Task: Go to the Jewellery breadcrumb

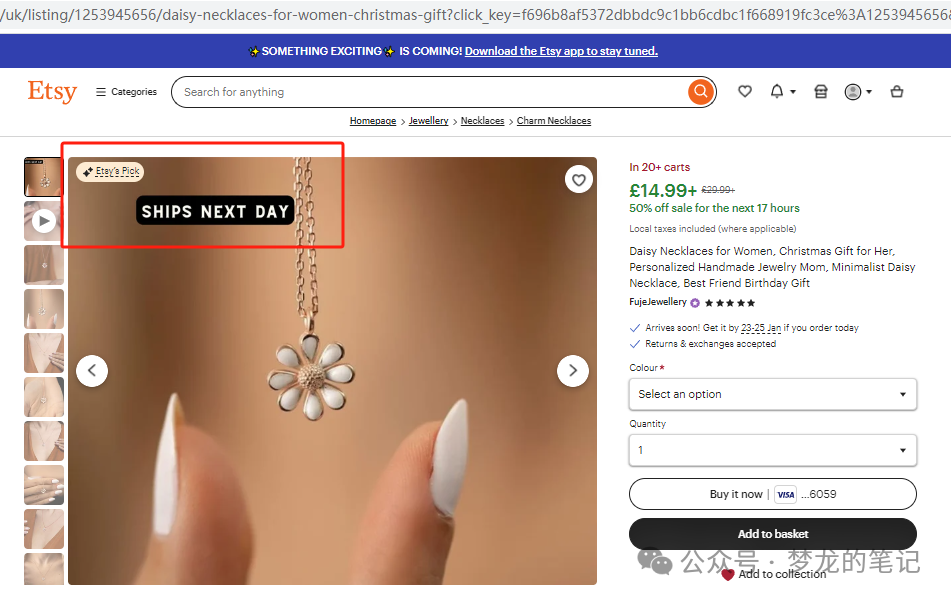Action: 428,121
